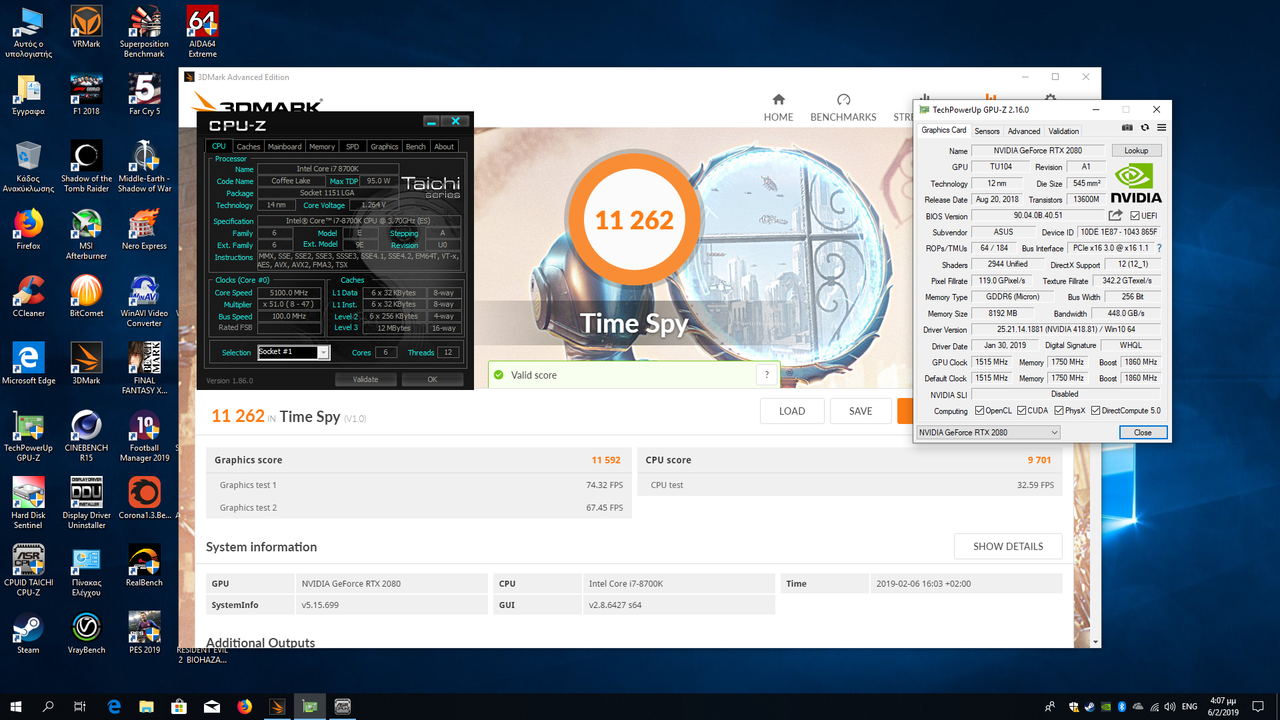The image size is (1280, 720).
Task: Switch to the Graphics tab in CPU-Z
Action: tap(384, 146)
